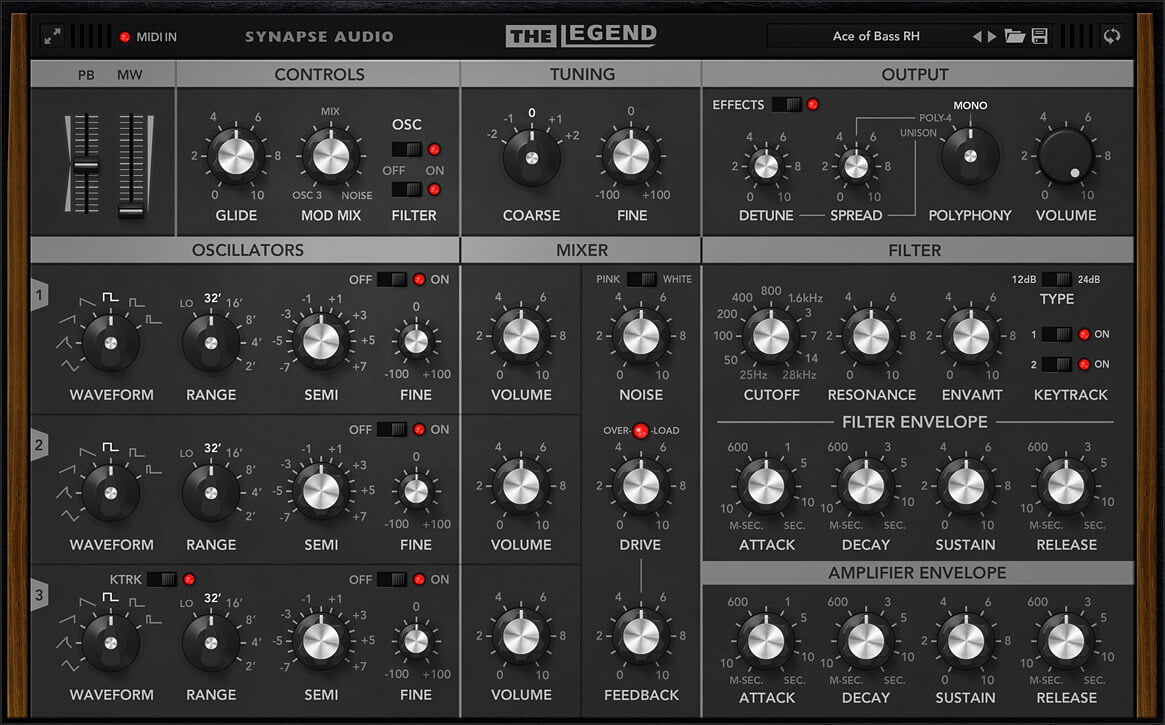
Task: Click the red LED beside the EFFECTS switch
Action: (x=811, y=103)
